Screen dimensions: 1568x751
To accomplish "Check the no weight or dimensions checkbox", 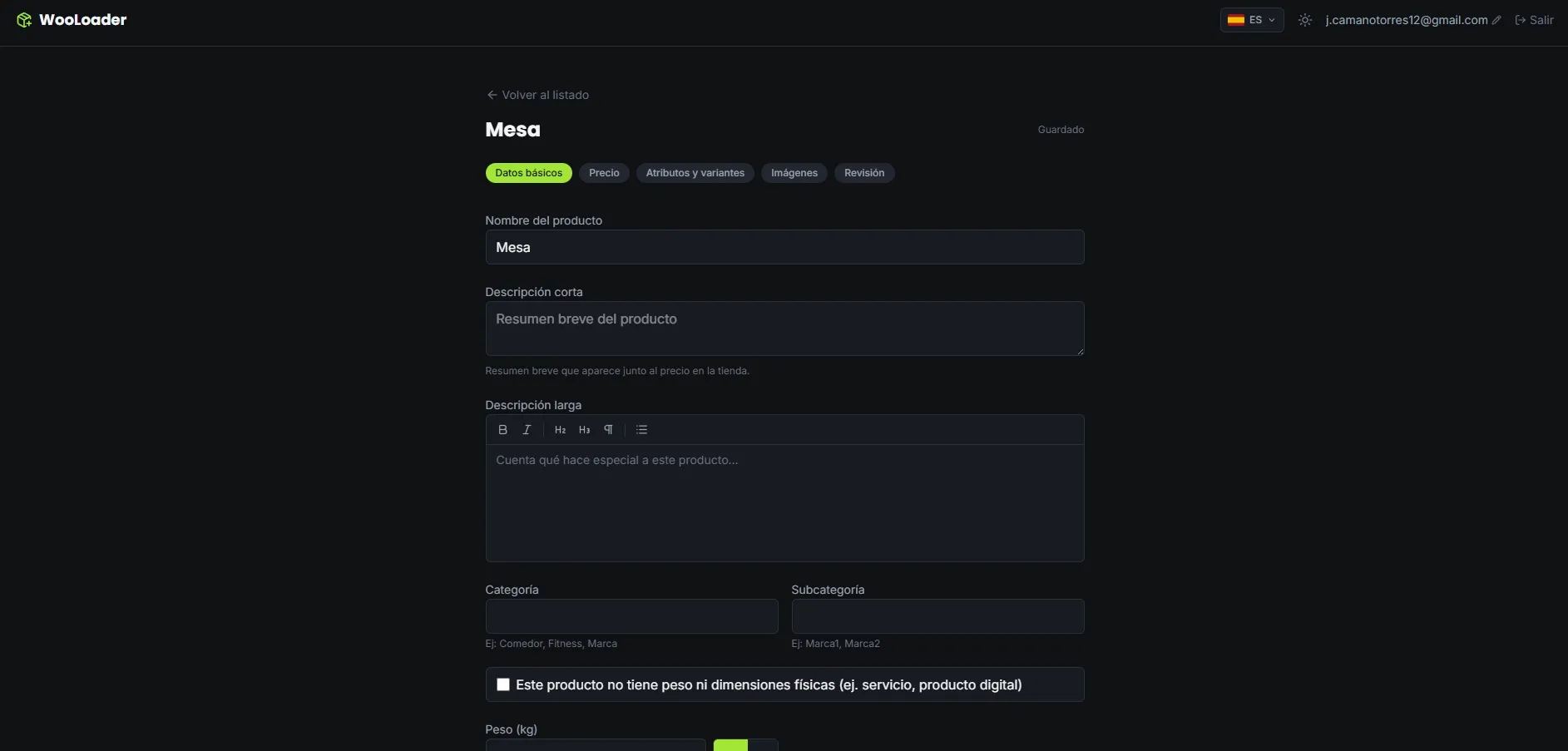I will (503, 684).
